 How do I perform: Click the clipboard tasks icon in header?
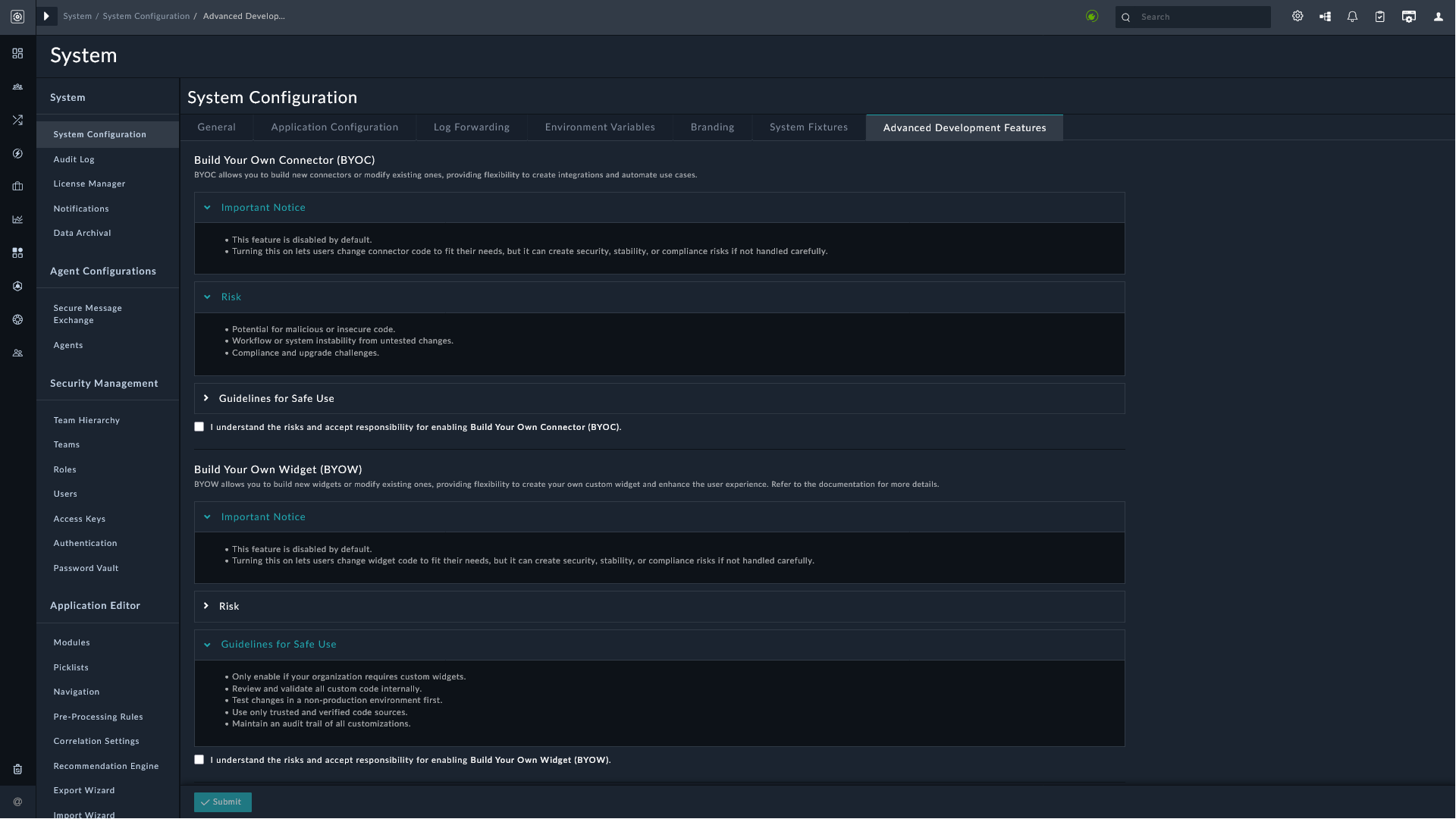pos(1380,17)
